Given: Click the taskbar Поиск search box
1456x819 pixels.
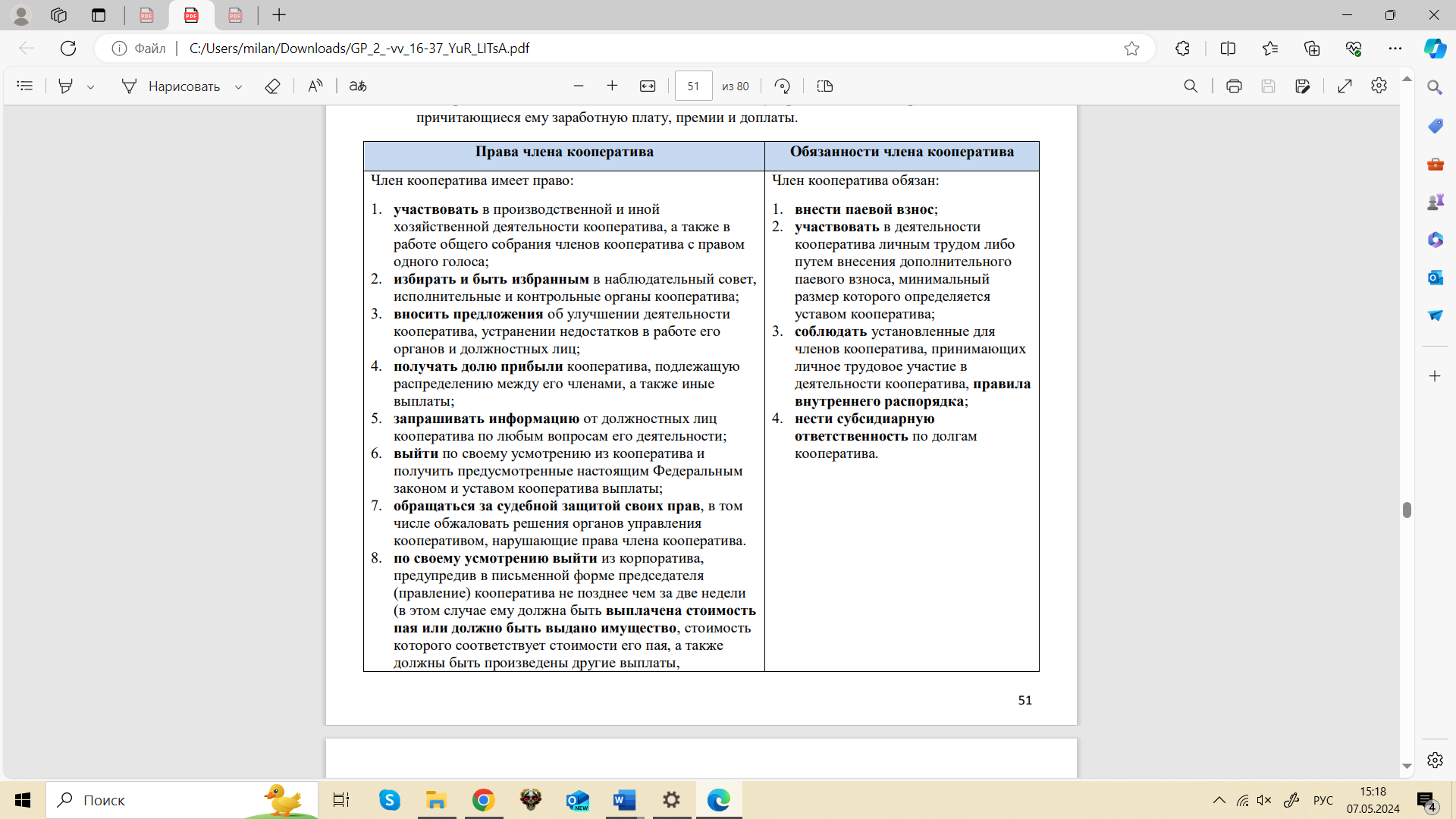Looking at the screenshot, I should [182, 800].
